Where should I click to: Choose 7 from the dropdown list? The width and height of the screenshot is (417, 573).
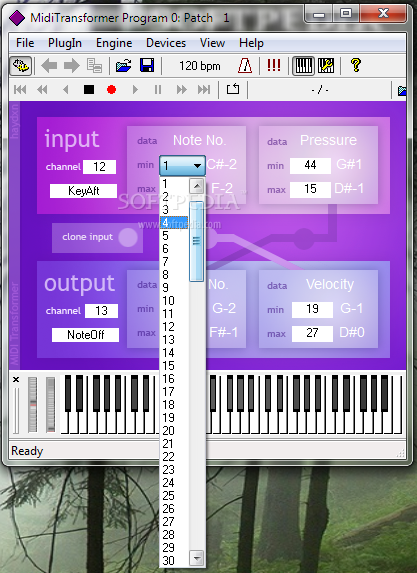(174, 262)
